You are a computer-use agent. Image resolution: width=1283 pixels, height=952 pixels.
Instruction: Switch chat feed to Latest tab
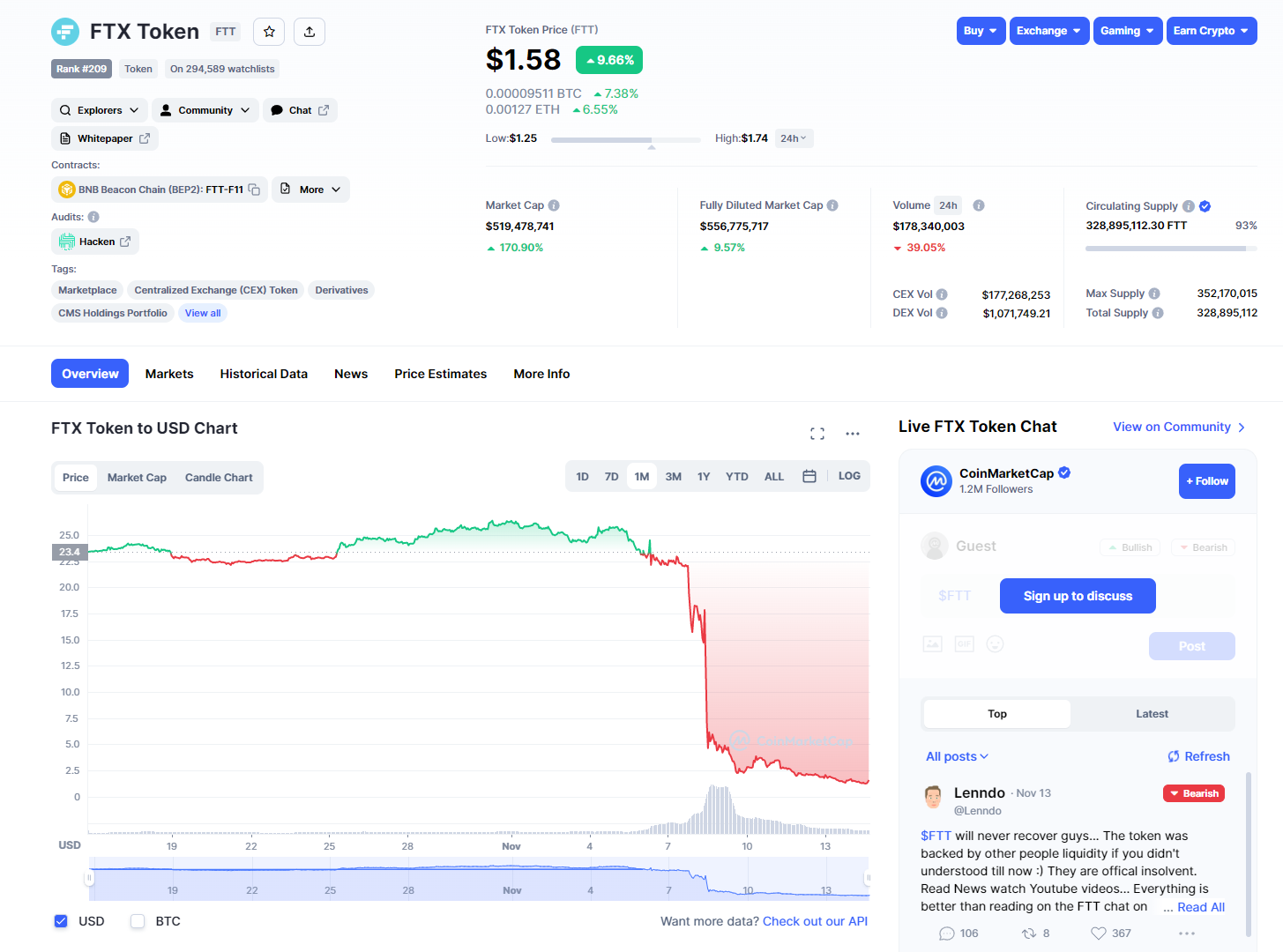point(1152,714)
